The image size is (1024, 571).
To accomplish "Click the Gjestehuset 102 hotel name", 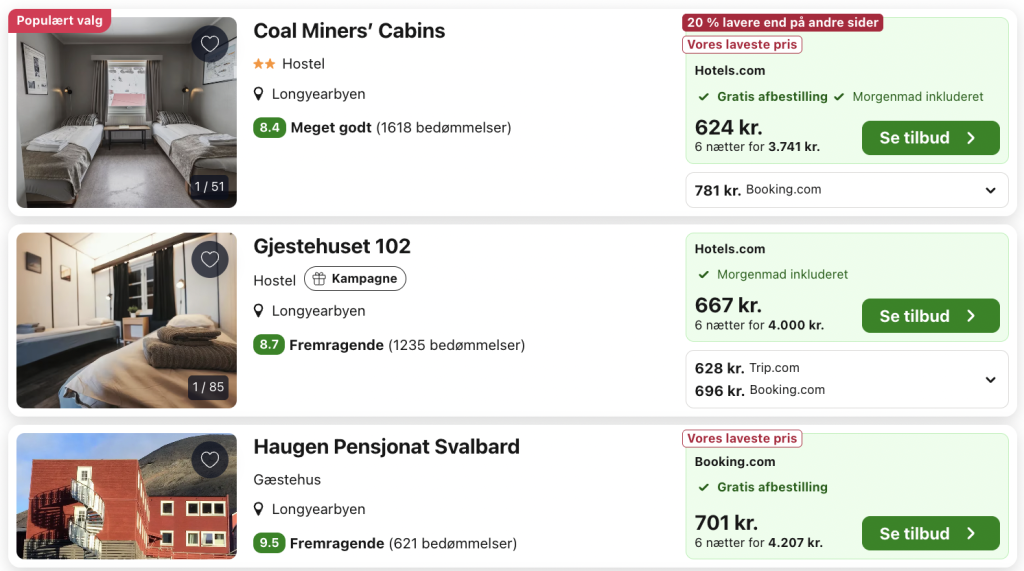I will click(x=332, y=247).
